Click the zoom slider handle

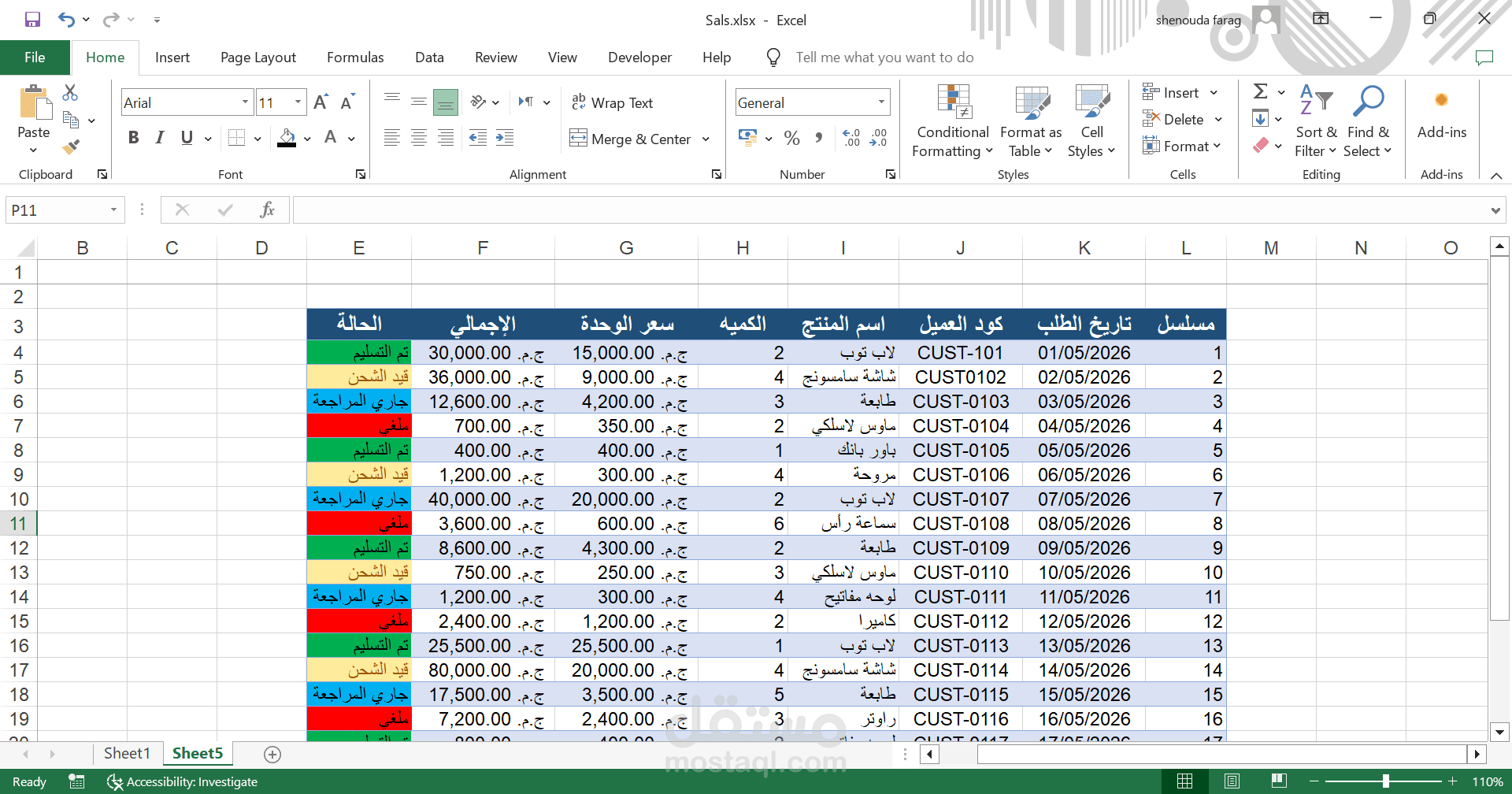coord(1385,781)
